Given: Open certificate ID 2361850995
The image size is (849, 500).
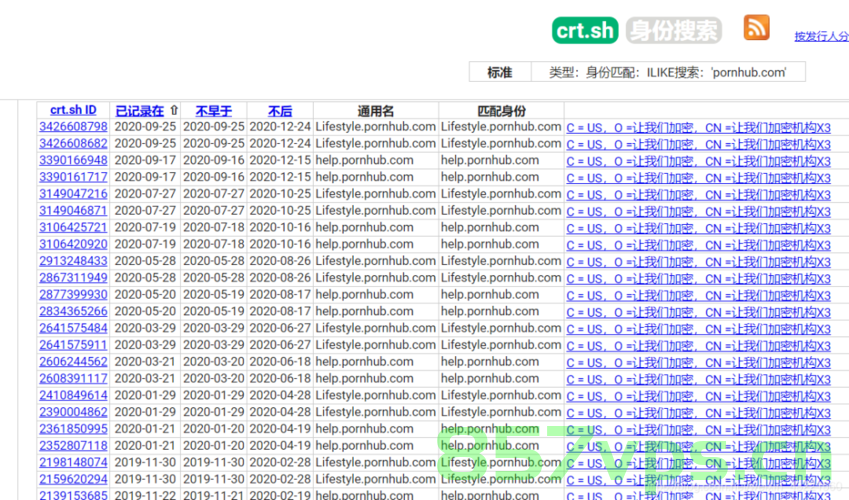Looking at the screenshot, I should pos(73,429).
